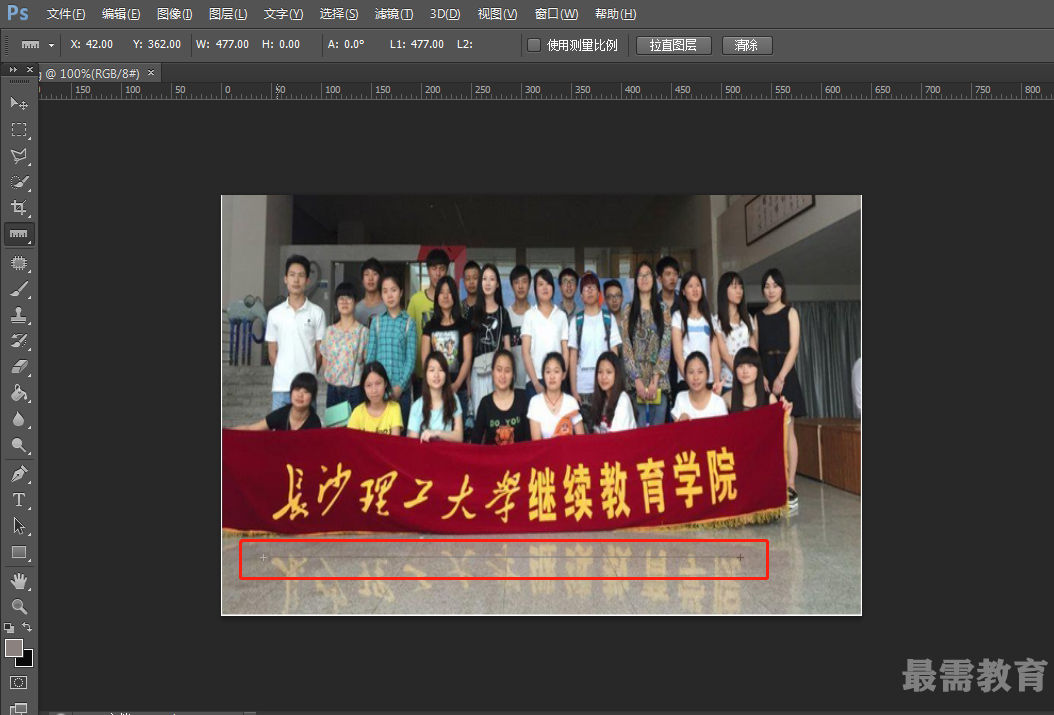The image size is (1054, 715).
Task: Open the 图像(I) menu
Action: tap(174, 14)
